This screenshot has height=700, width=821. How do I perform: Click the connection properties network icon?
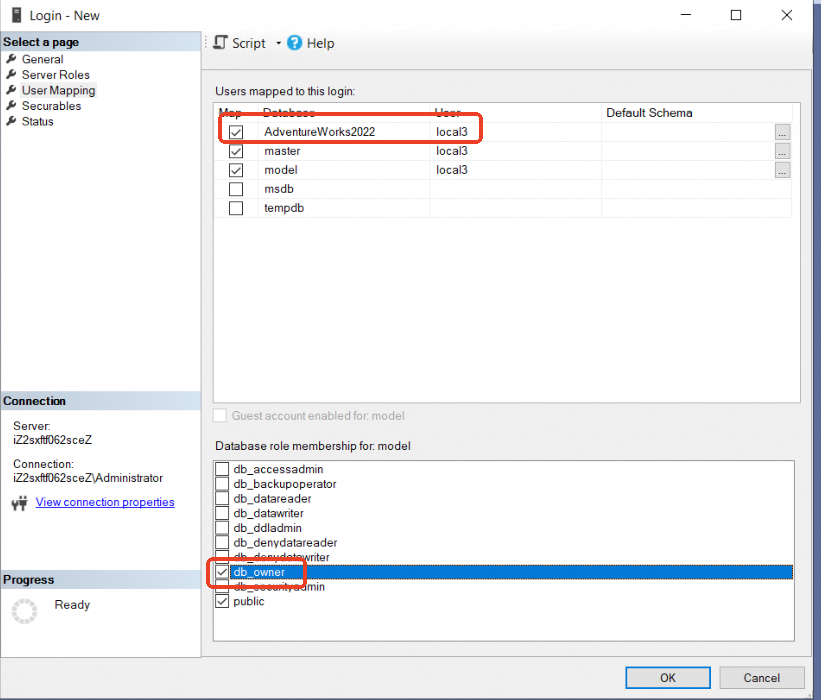click(19, 503)
